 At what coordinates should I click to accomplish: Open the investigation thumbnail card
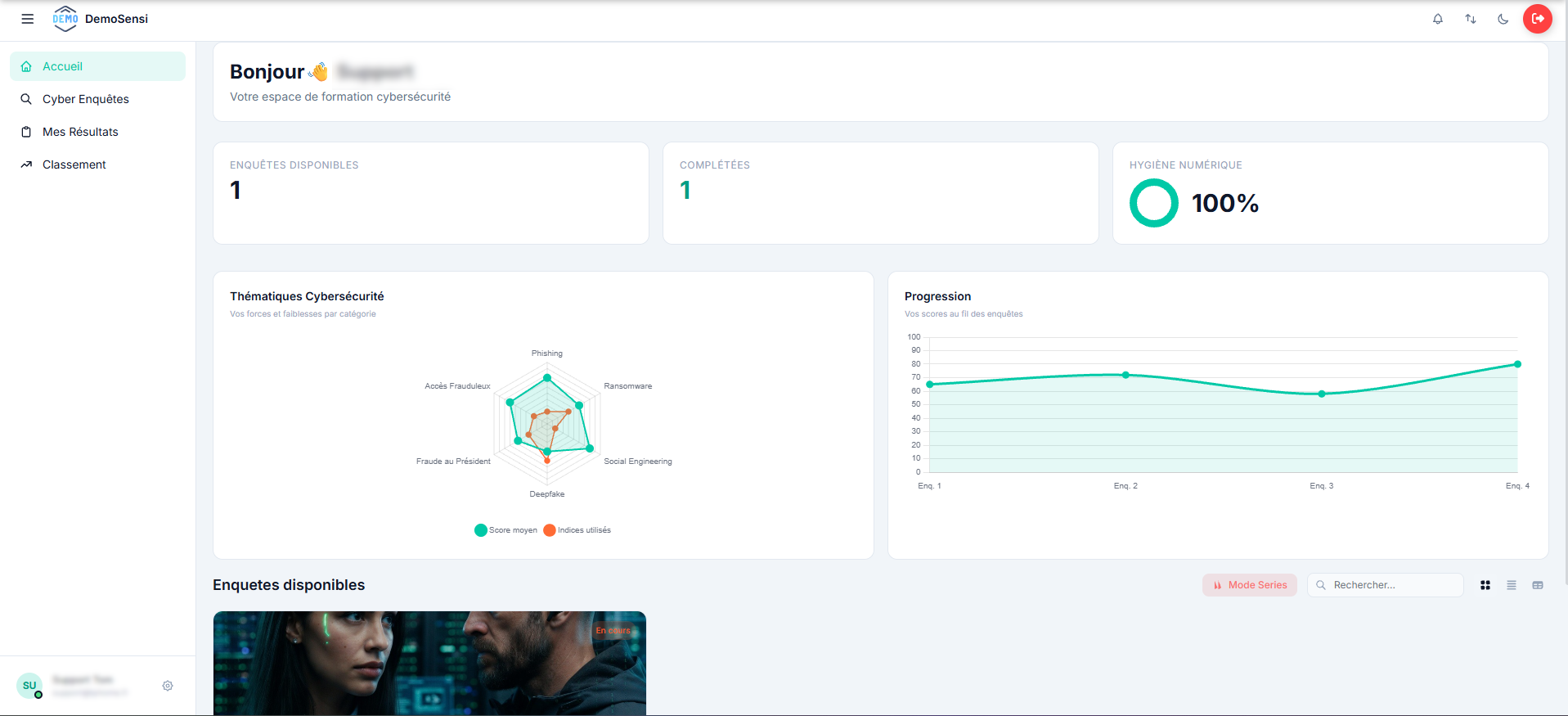pyautogui.click(x=429, y=664)
